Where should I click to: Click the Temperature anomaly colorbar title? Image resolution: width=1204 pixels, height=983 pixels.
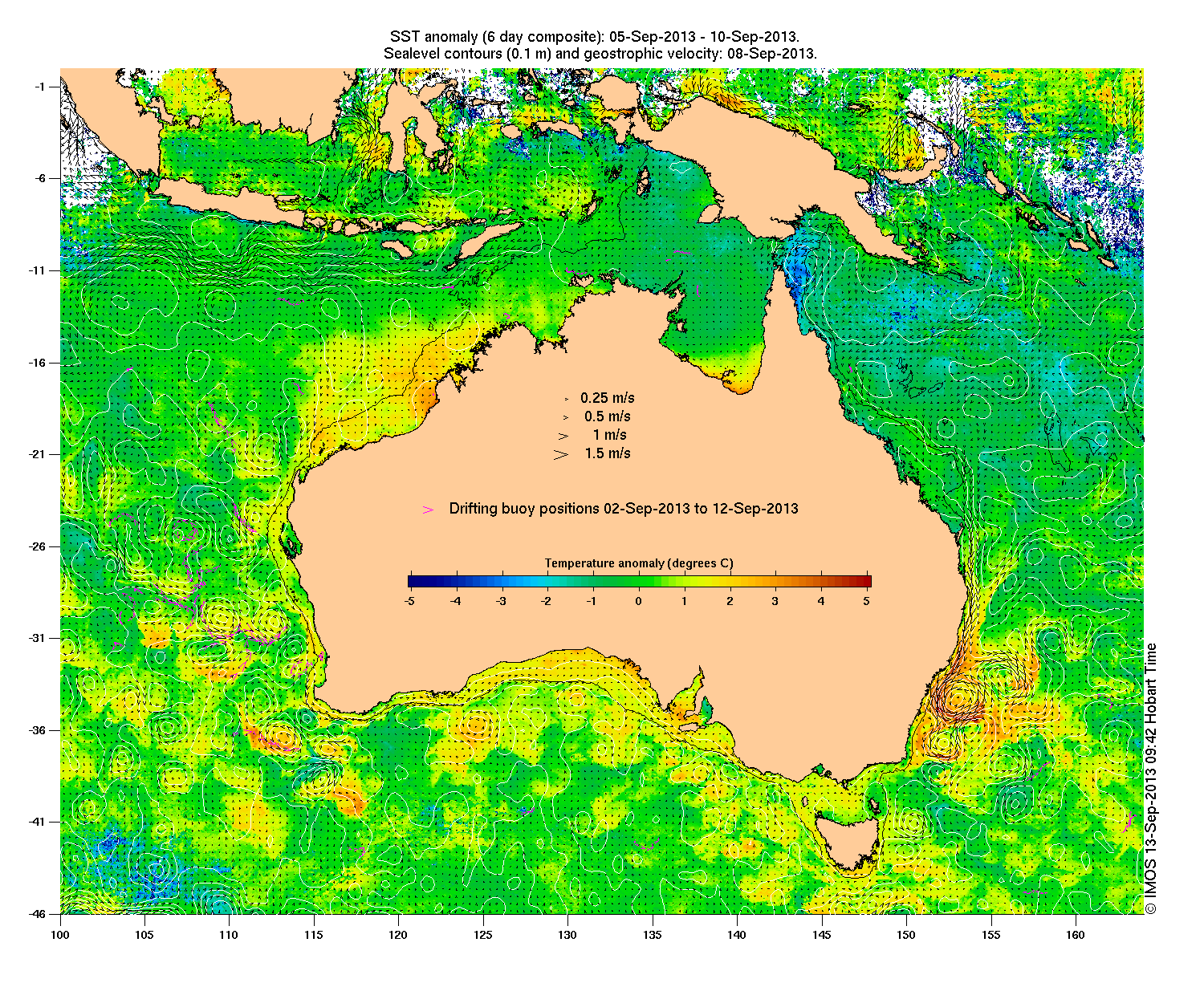click(639, 563)
